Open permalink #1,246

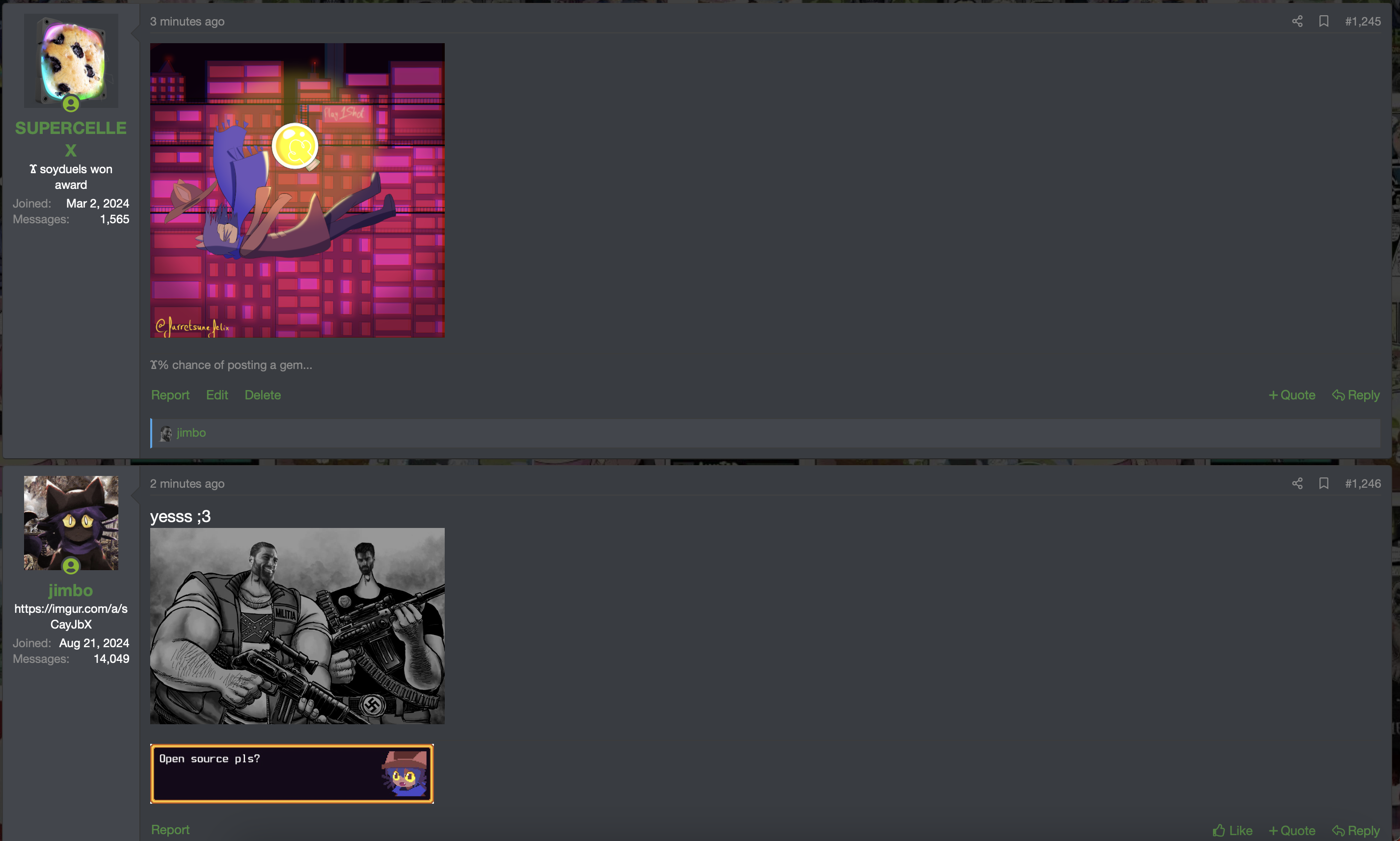[1363, 483]
